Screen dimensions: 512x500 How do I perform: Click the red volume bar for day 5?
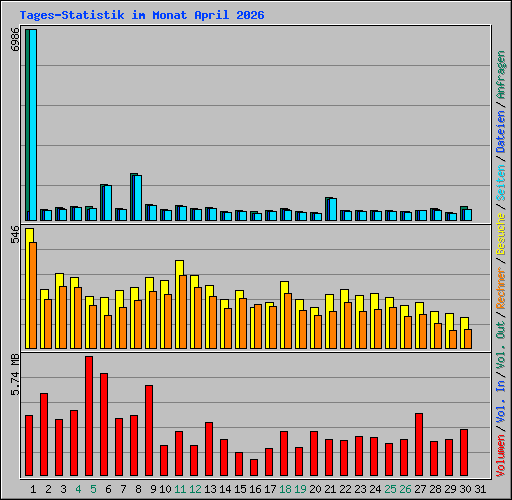[x=89, y=416]
